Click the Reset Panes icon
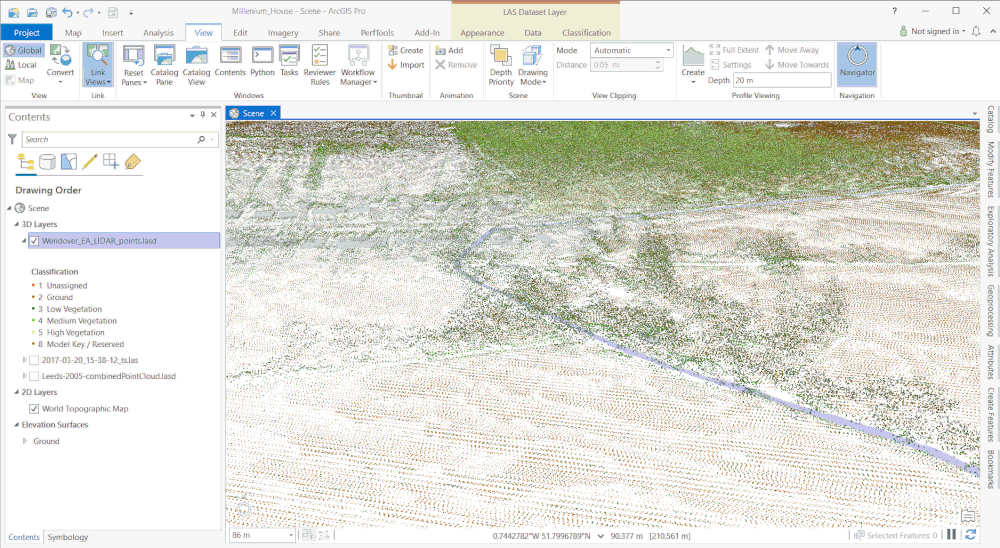Screen dimensions: 1000x548 [134, 56]
